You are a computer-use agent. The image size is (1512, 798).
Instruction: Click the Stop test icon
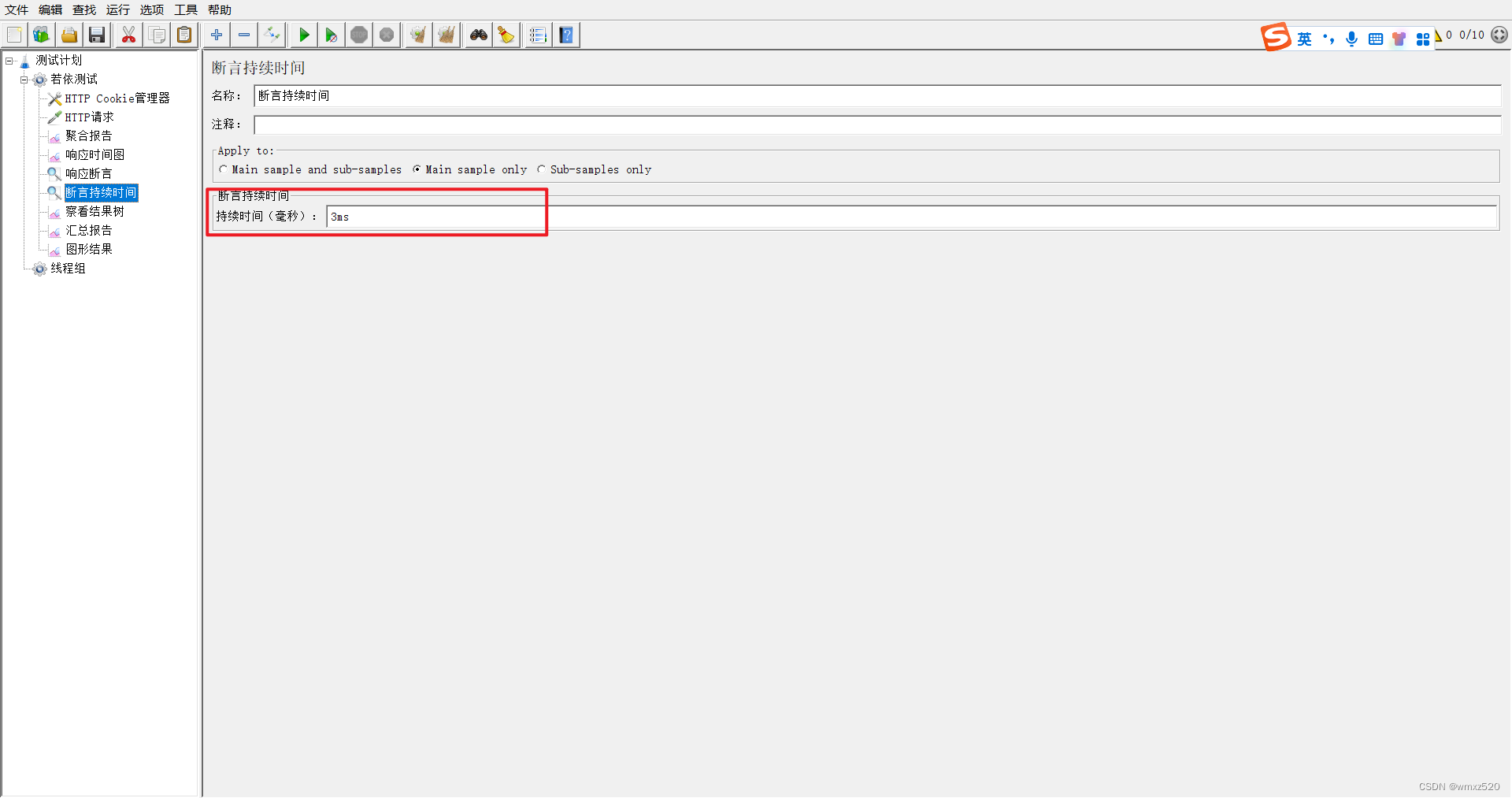[359, 35]
